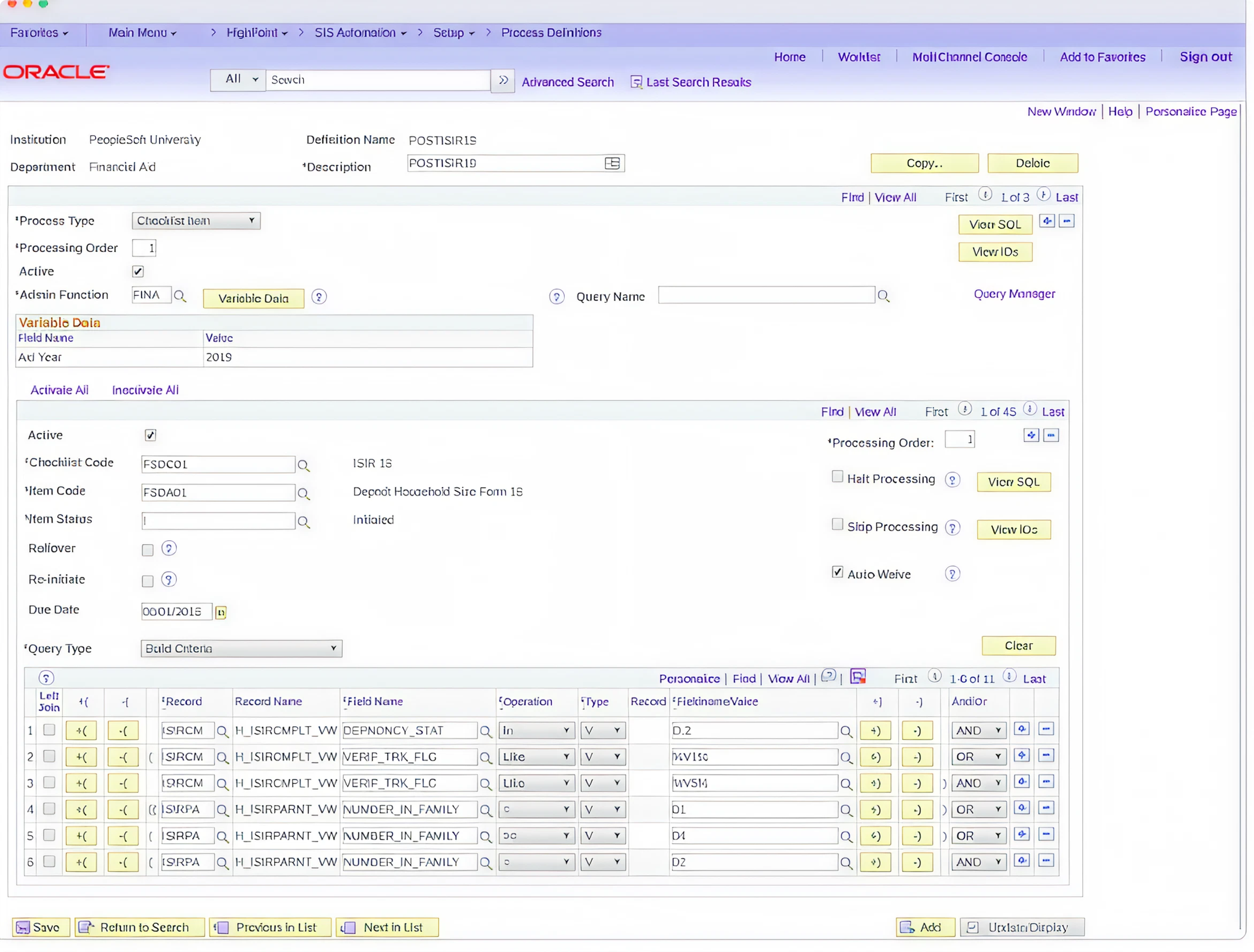1254x952 pixels.
Task: Open Description expand text icon
Action: pos(612,163)
